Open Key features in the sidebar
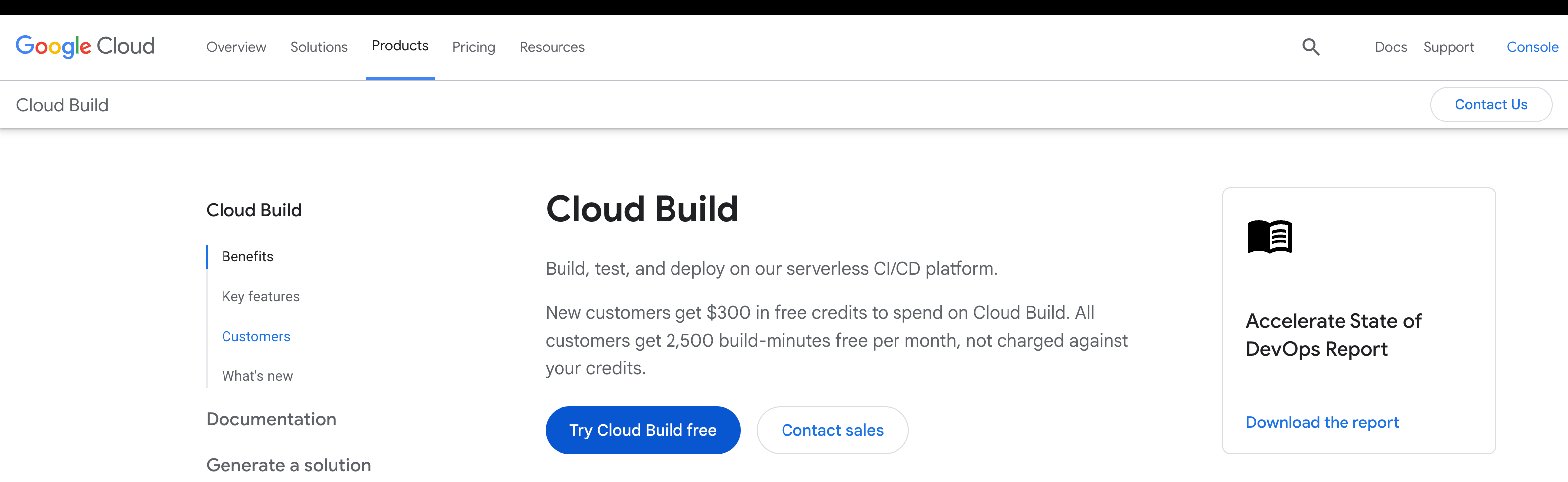 point(260,296)
